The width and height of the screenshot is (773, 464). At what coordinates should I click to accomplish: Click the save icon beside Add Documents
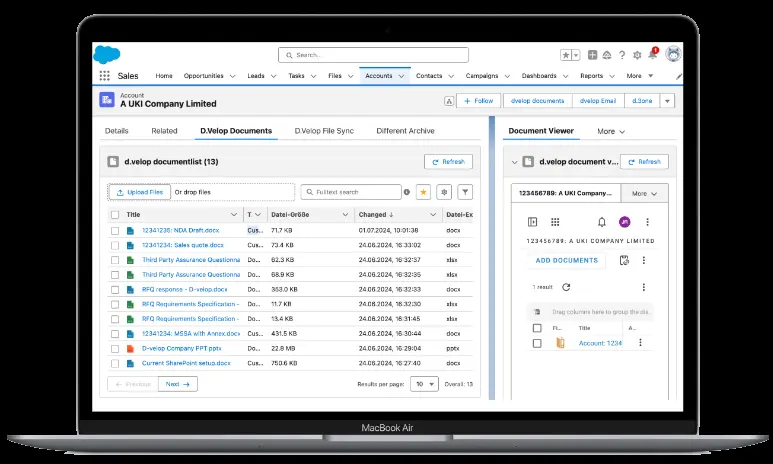[624, 260]
